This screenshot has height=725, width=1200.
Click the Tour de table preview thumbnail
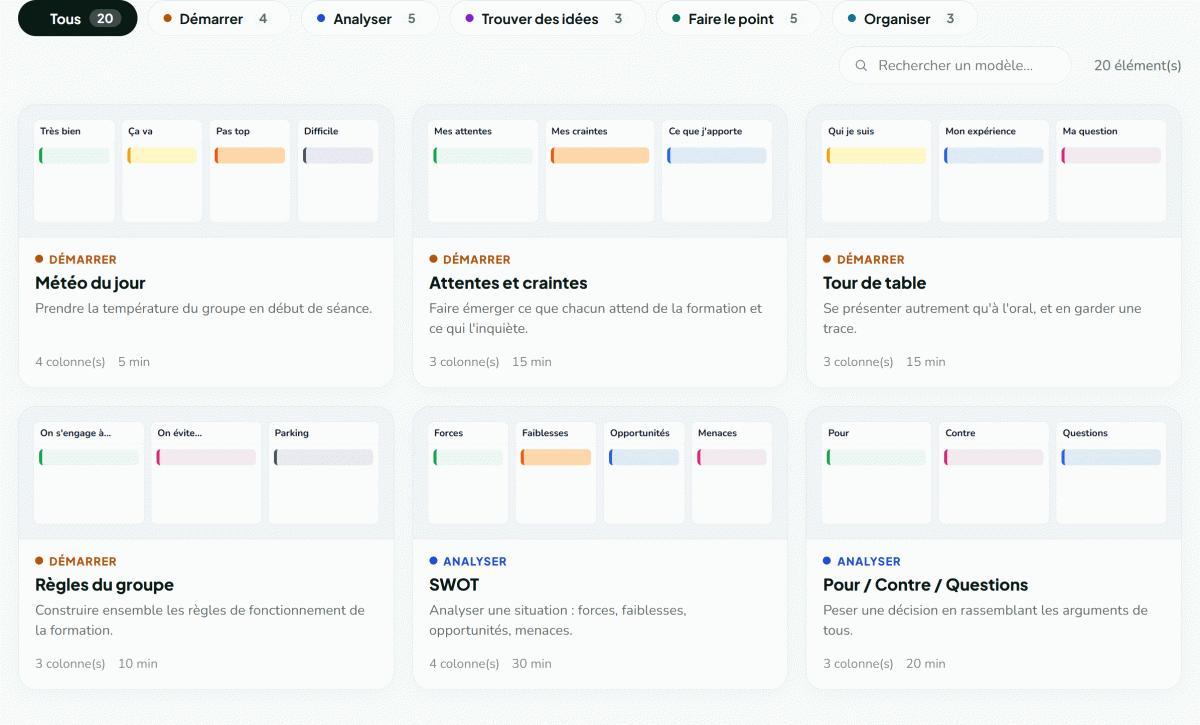(993, 171)
